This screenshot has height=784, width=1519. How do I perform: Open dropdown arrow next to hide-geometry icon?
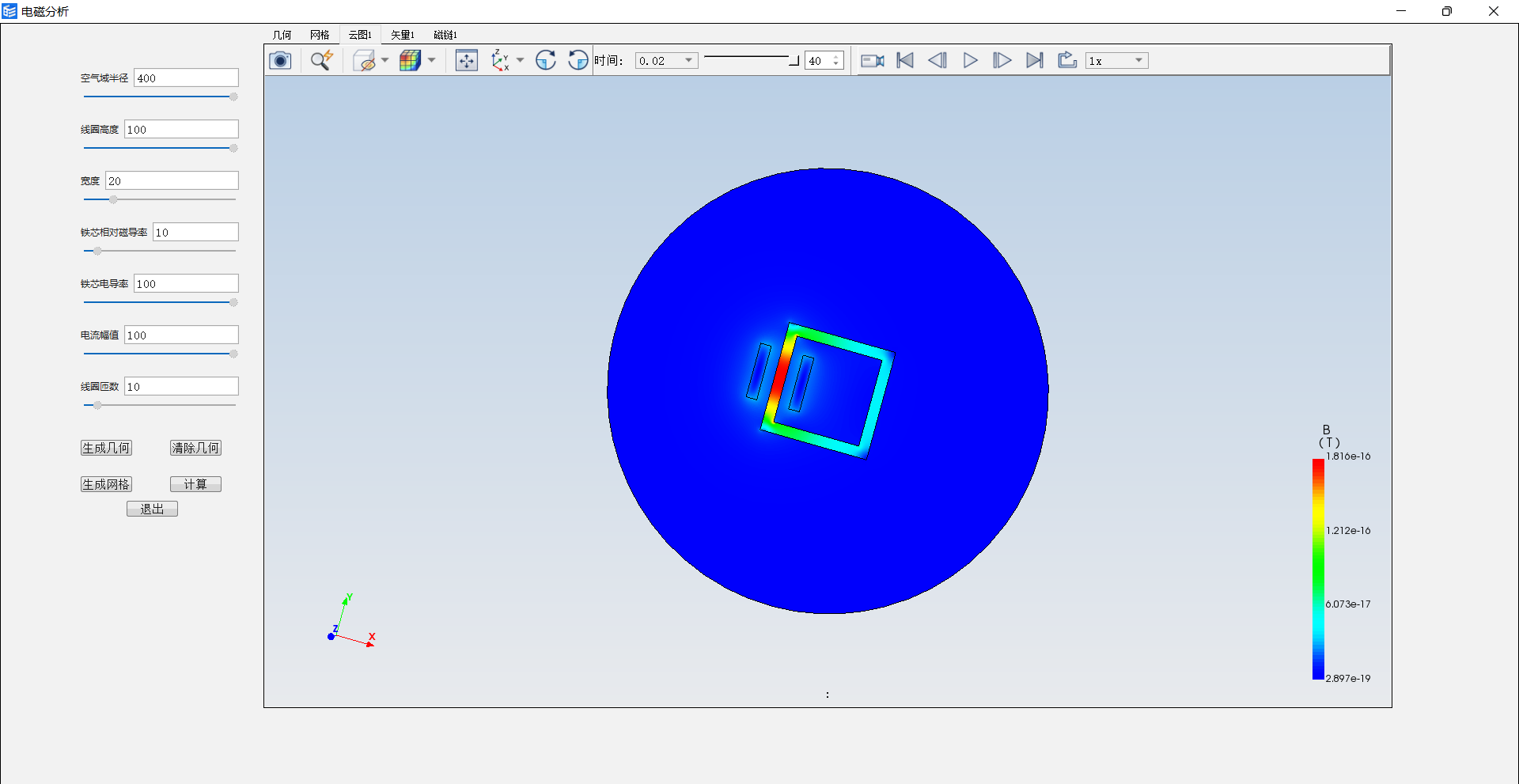click(x=385, y=61)
